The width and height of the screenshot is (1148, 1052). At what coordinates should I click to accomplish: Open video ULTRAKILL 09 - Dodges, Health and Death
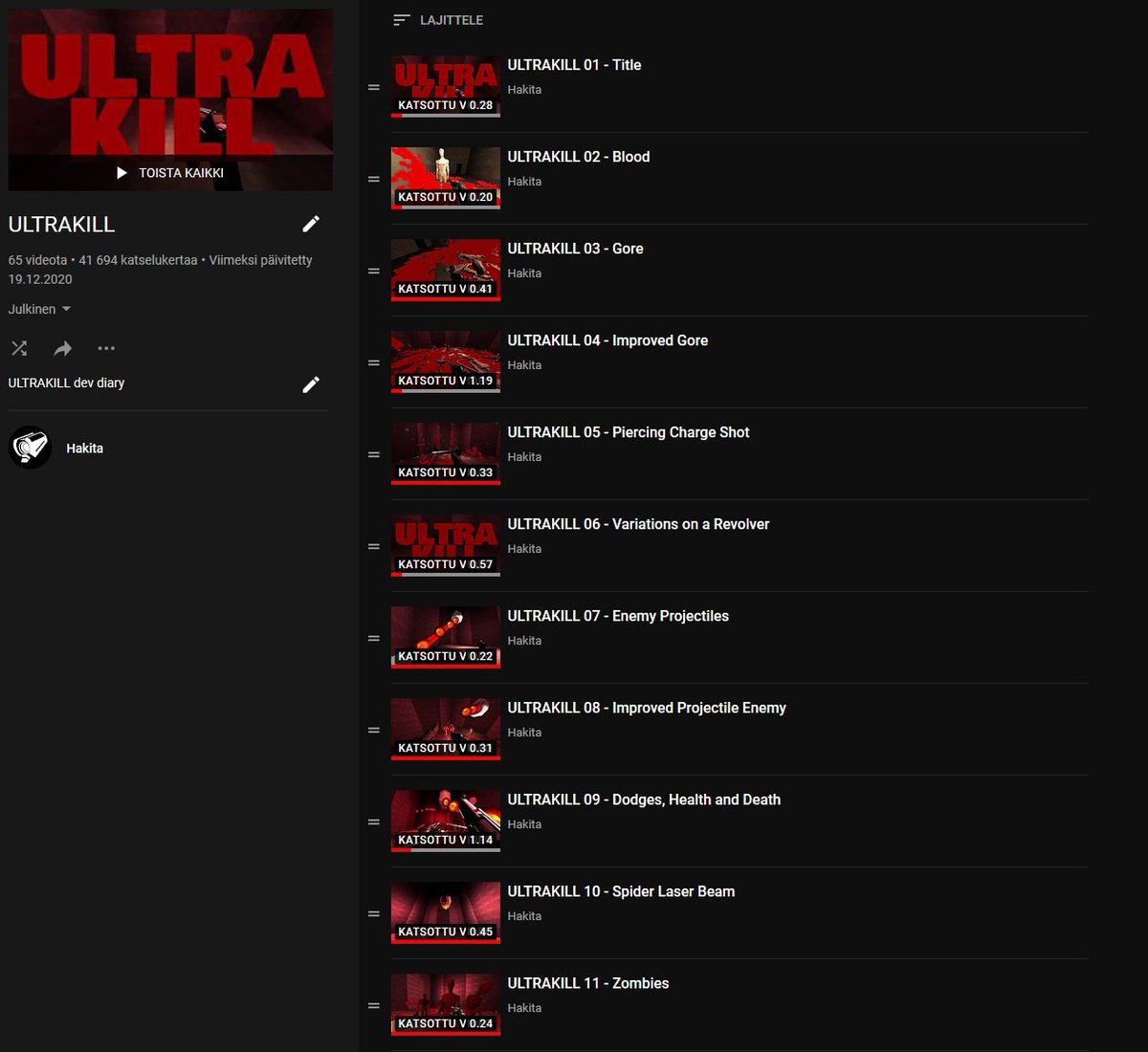(x=644, y=800)
